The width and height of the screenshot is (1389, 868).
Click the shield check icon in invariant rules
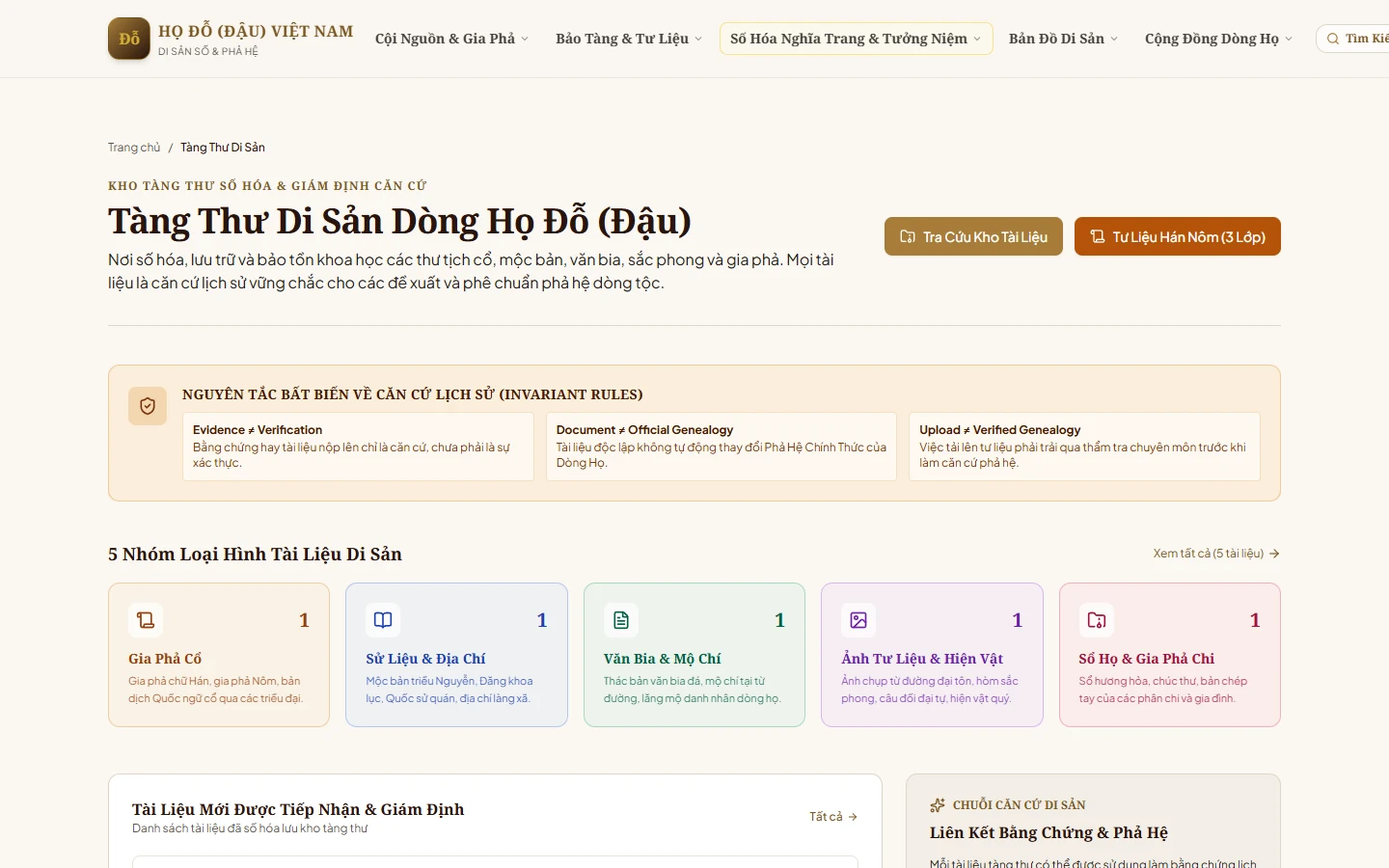click(x=148, y=406)
